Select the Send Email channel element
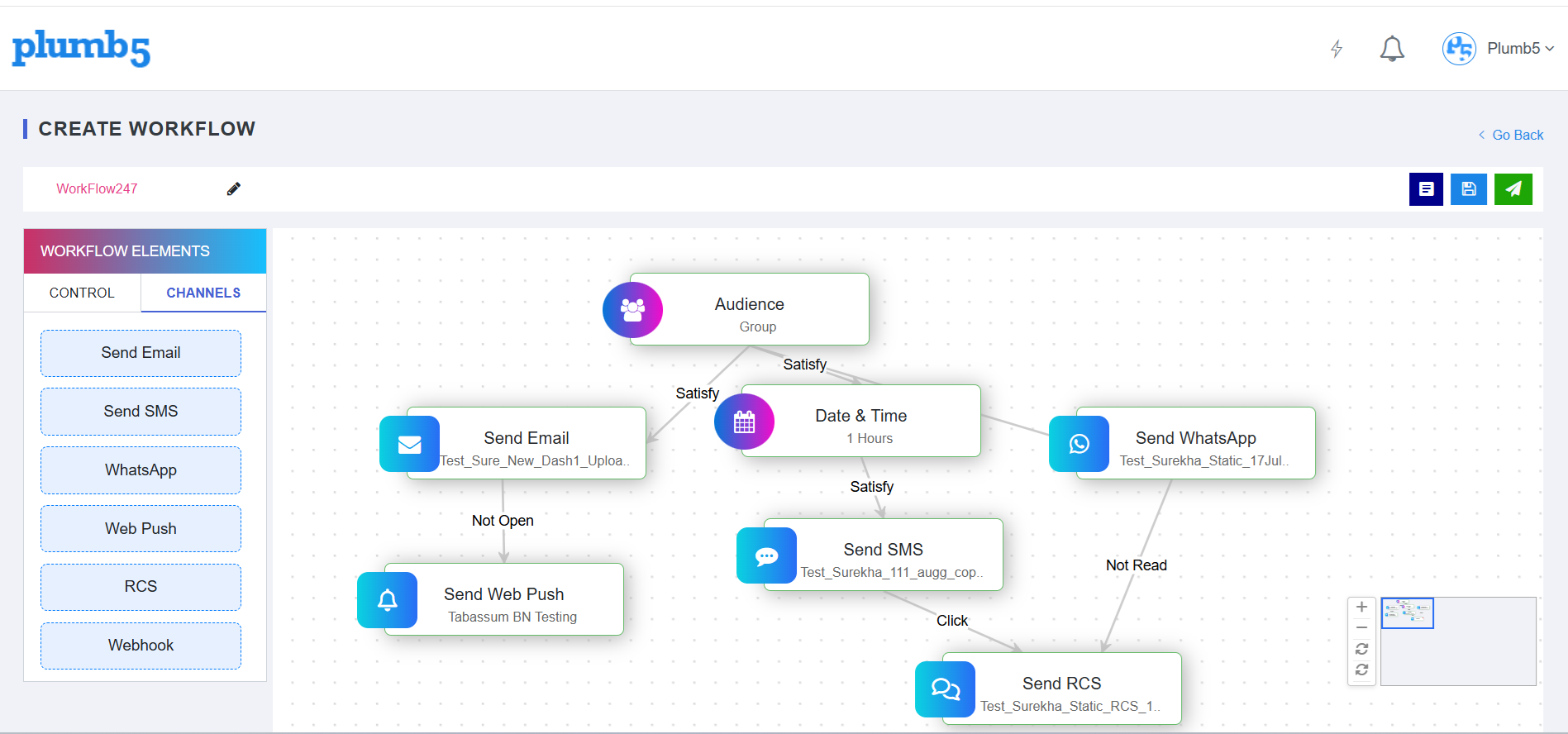The image size is (1568, 734). tap(141, 353)
